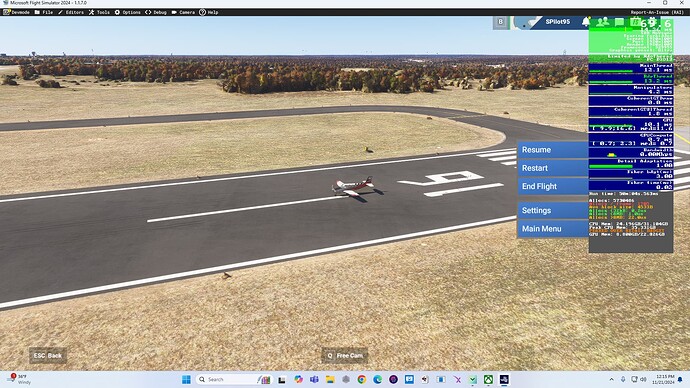Click the taskbar Search box
This screenshot has height=388, width=690.
click(234, 379)
